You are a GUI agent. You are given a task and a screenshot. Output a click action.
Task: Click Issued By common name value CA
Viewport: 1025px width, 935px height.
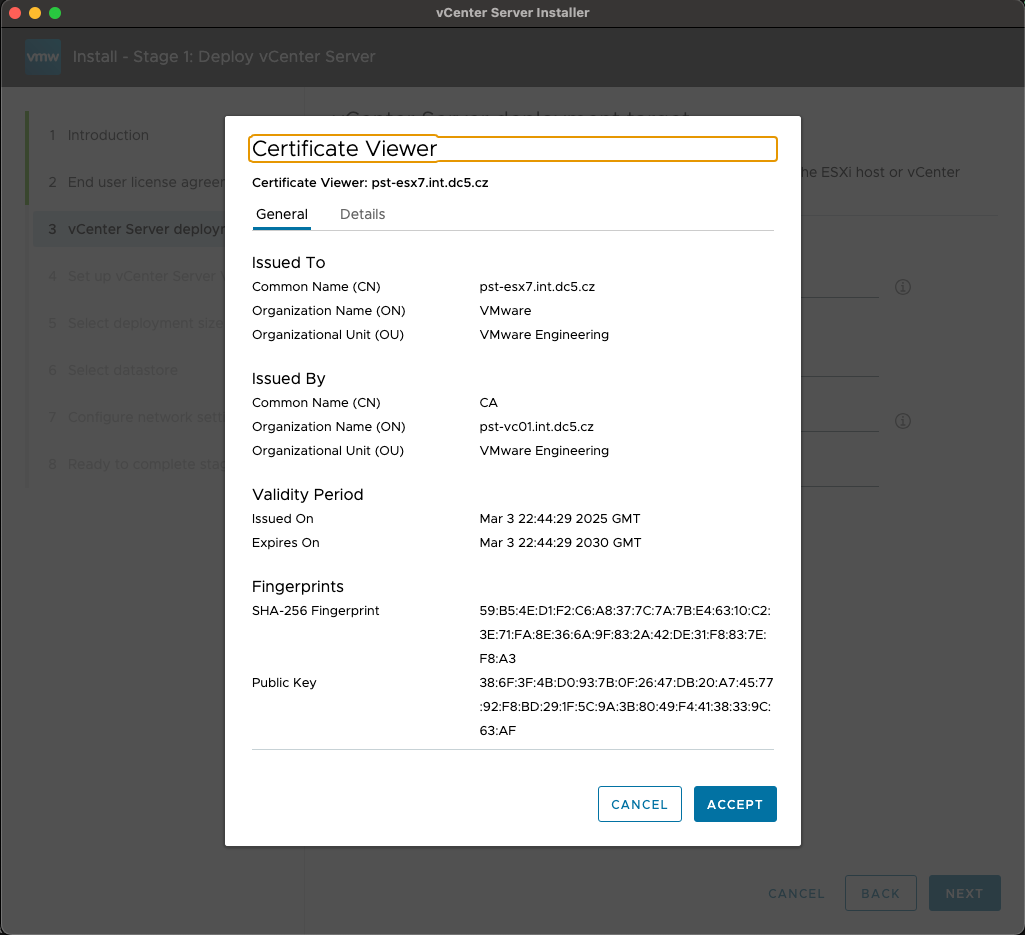coord(488,403)
